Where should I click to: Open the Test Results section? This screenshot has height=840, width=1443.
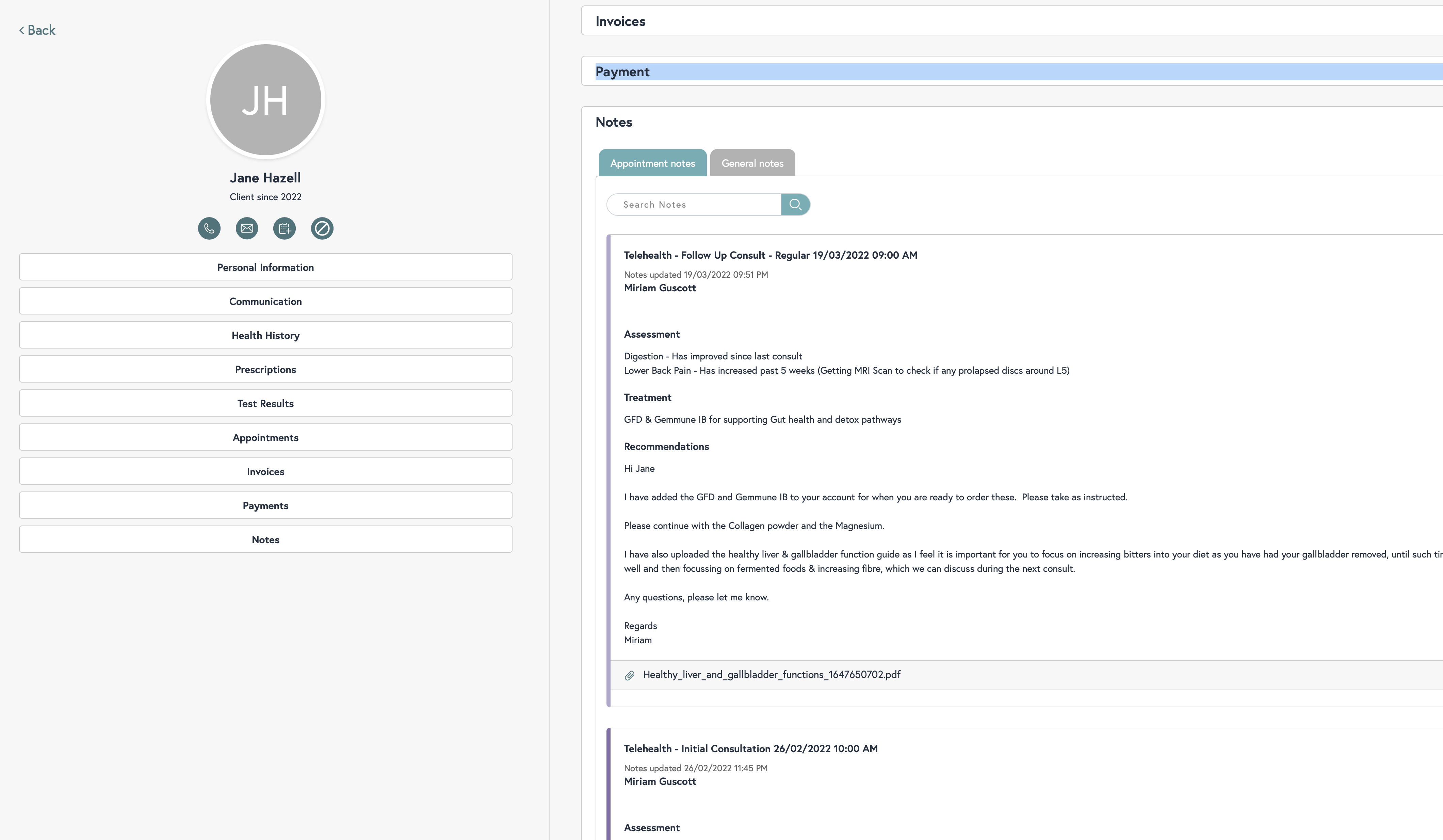click(x=265, y=404)
